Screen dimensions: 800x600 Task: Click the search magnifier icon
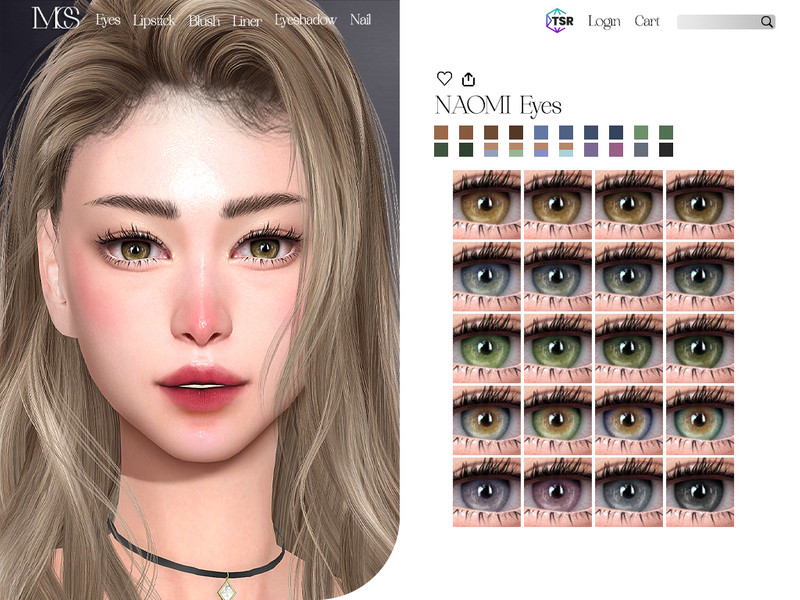click(x=766, y=21)
